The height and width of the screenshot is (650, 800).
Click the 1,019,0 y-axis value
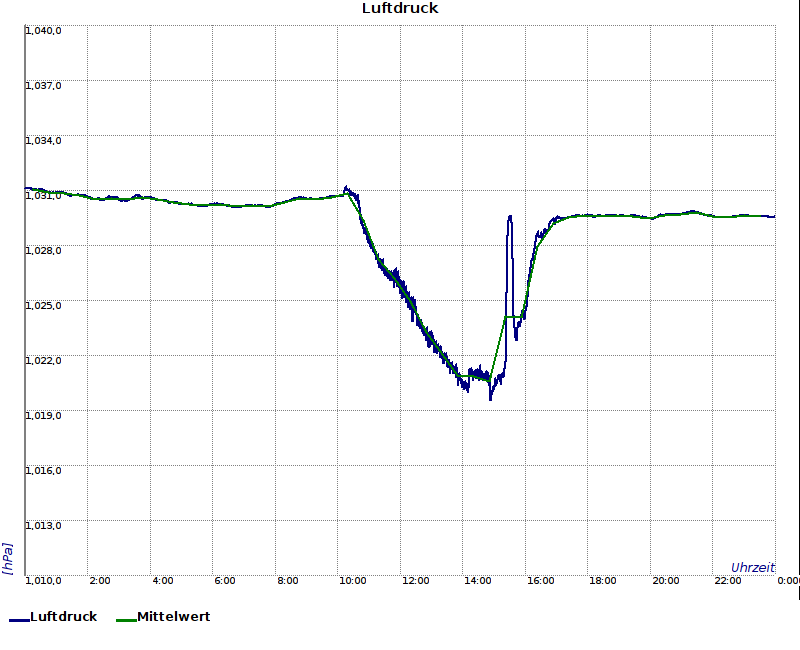pos(43,416)
